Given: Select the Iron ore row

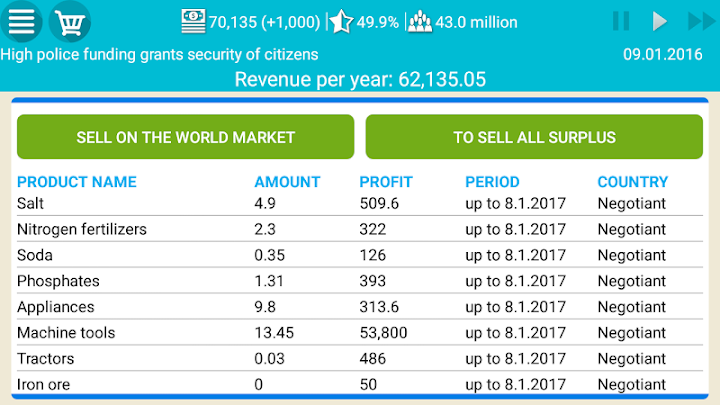Looking at the screenshot, I should tap(360, 384).
